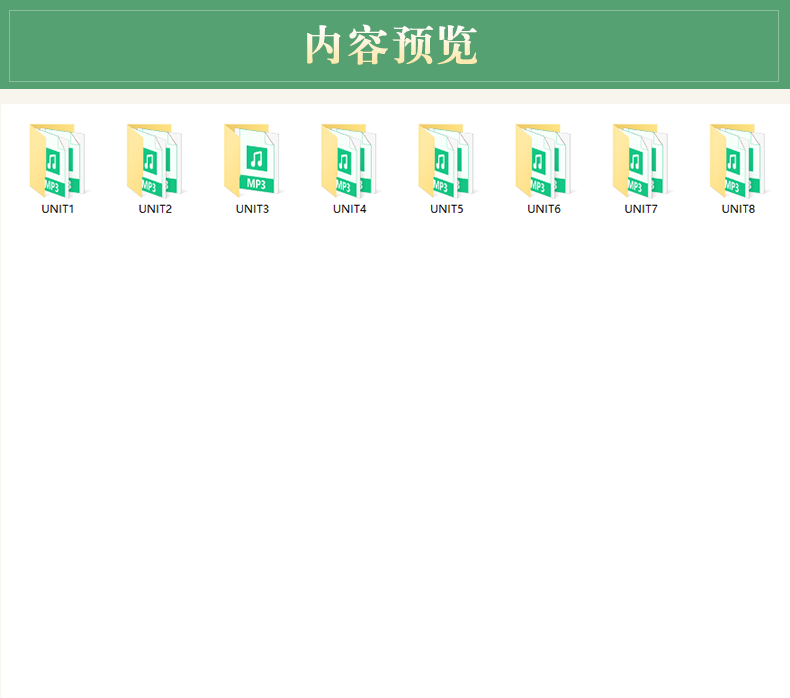Image resolution: width=790 pixels, height=698 pixels.
Task: Click the UNIT1 folder name label
Action: (58, 209)
